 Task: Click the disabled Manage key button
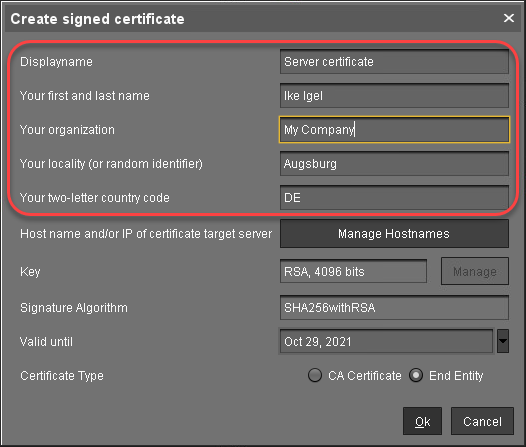pyautogui.click(x=475, y=271)
